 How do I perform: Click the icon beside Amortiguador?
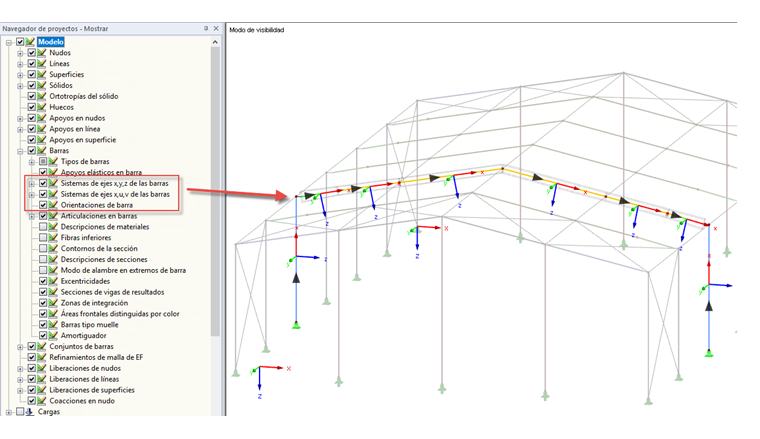coord(53,335)
